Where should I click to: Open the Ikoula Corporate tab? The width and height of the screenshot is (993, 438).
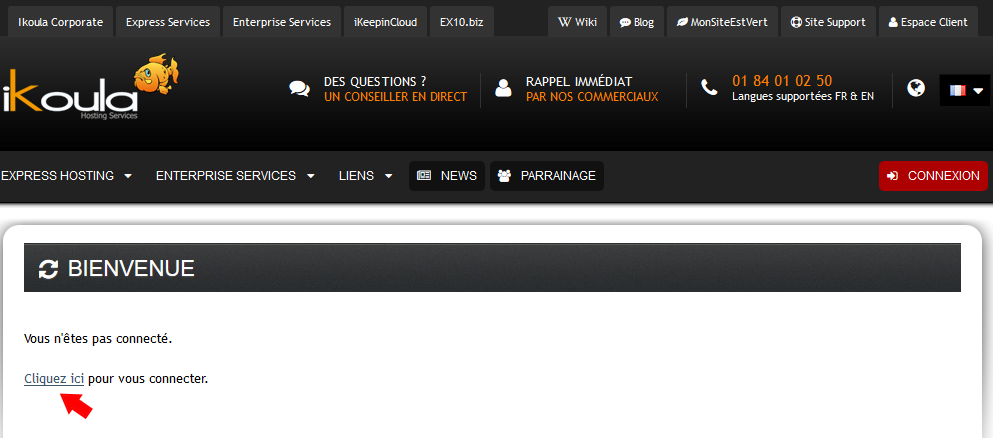coord(61,22)
